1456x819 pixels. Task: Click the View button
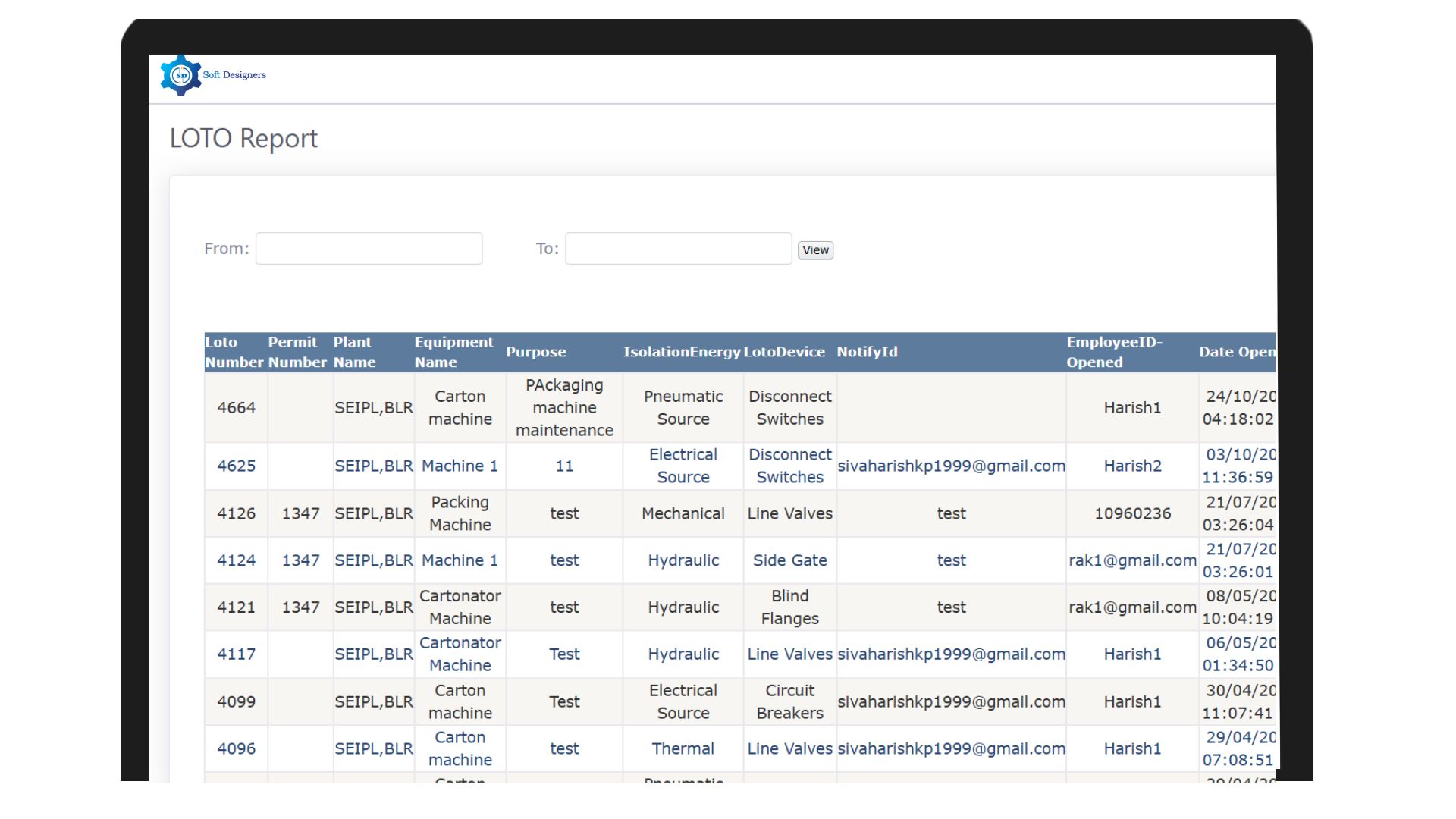[814, 249]
